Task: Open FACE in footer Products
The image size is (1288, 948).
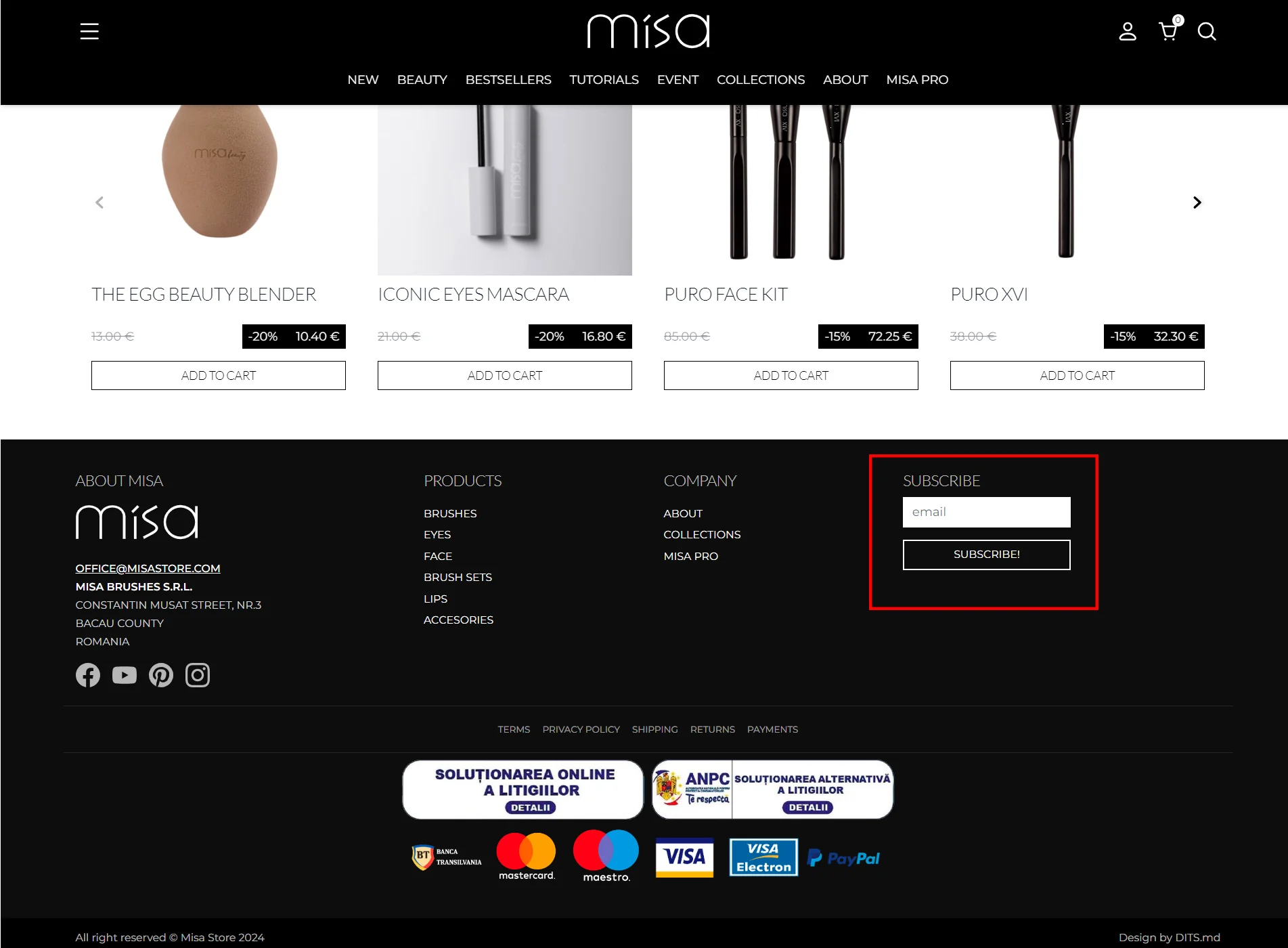Action: click(x=438, y=557)
